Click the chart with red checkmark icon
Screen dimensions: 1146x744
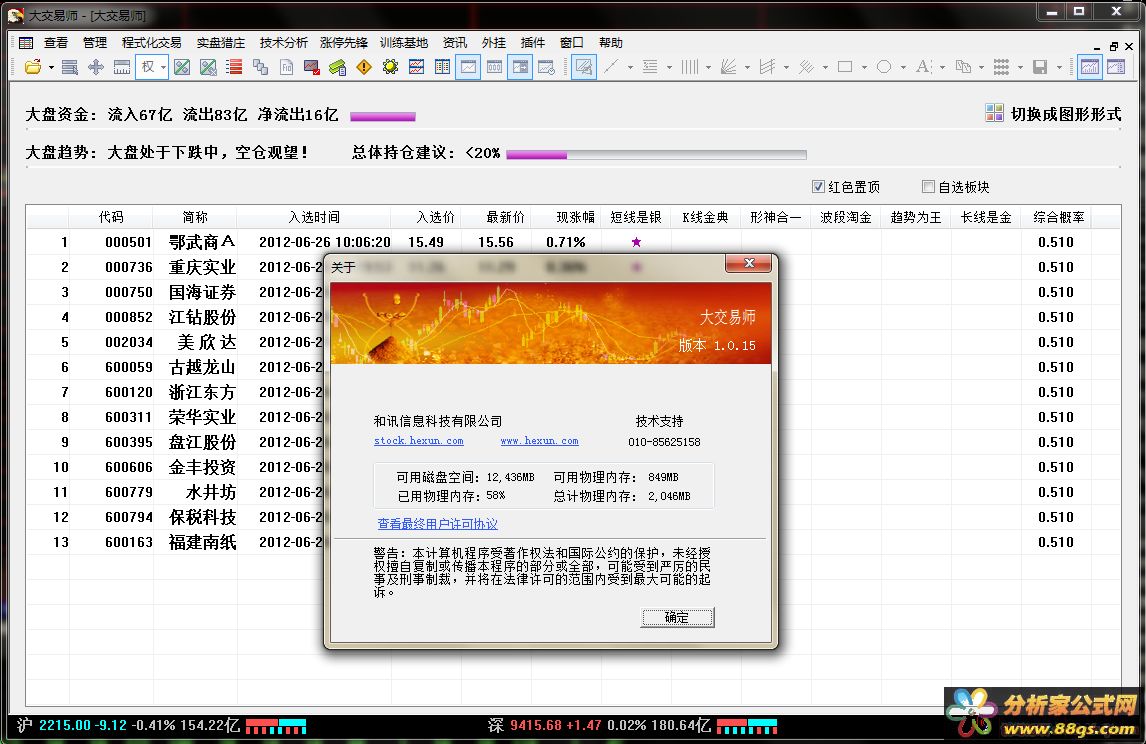pyautogui.click(x=312, y=67)
